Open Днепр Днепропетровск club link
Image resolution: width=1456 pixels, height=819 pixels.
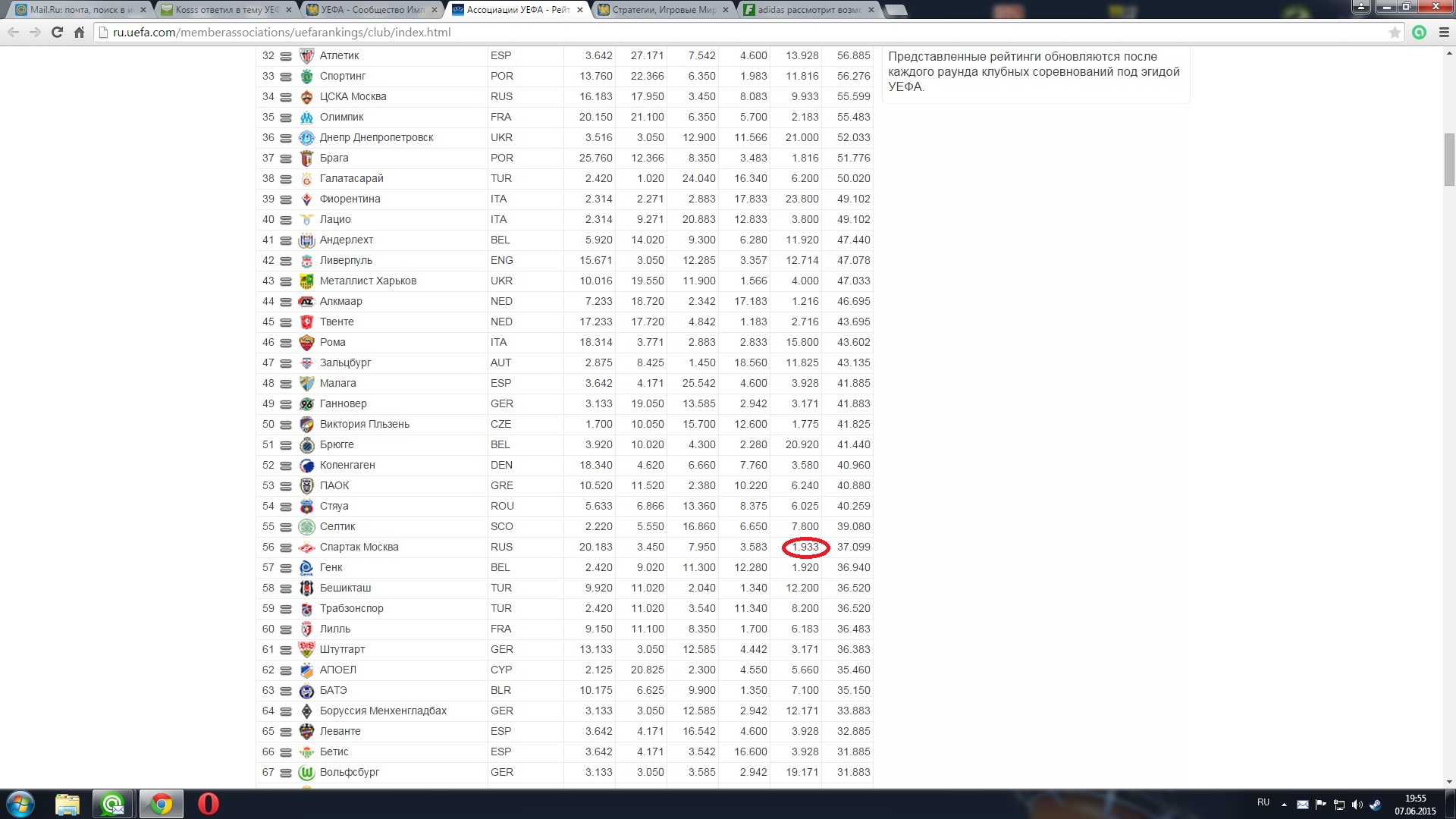[x=376, y=138]
